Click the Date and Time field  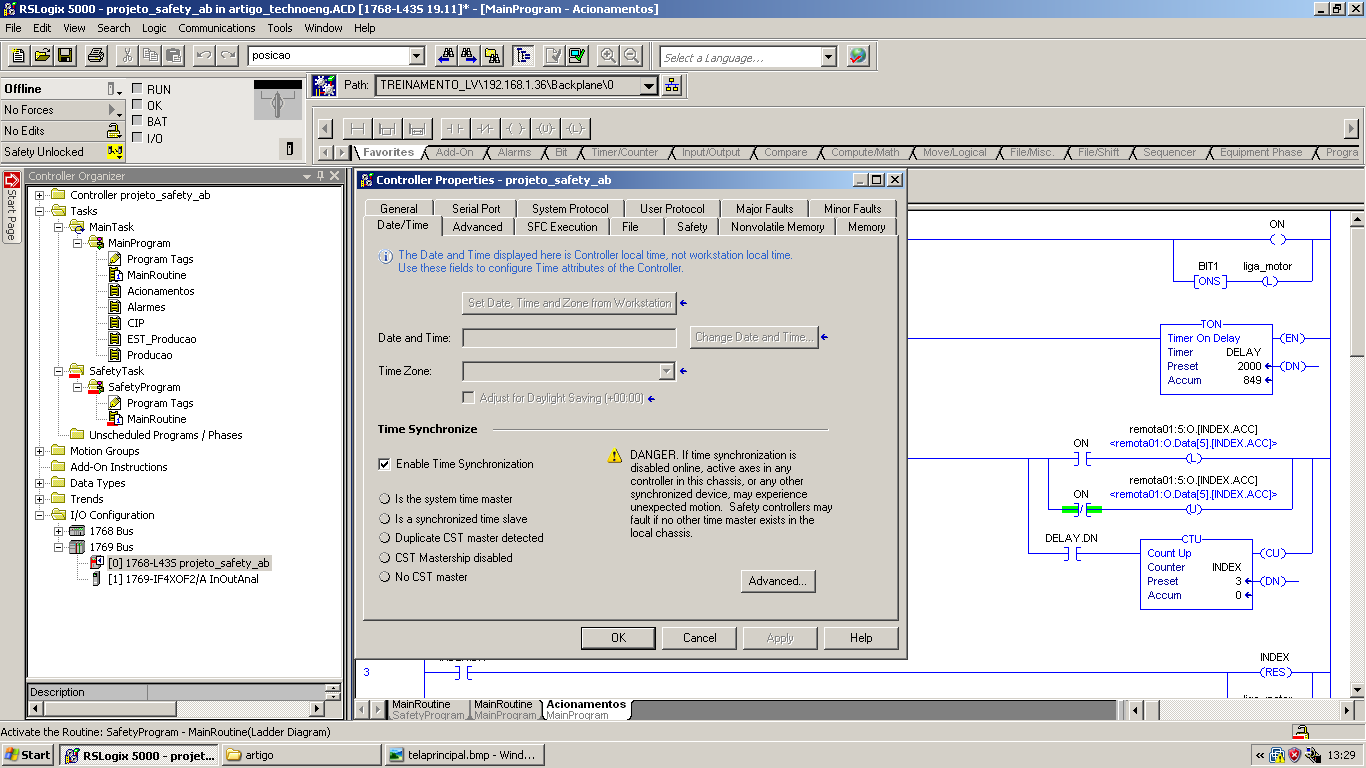pos(569,338)
